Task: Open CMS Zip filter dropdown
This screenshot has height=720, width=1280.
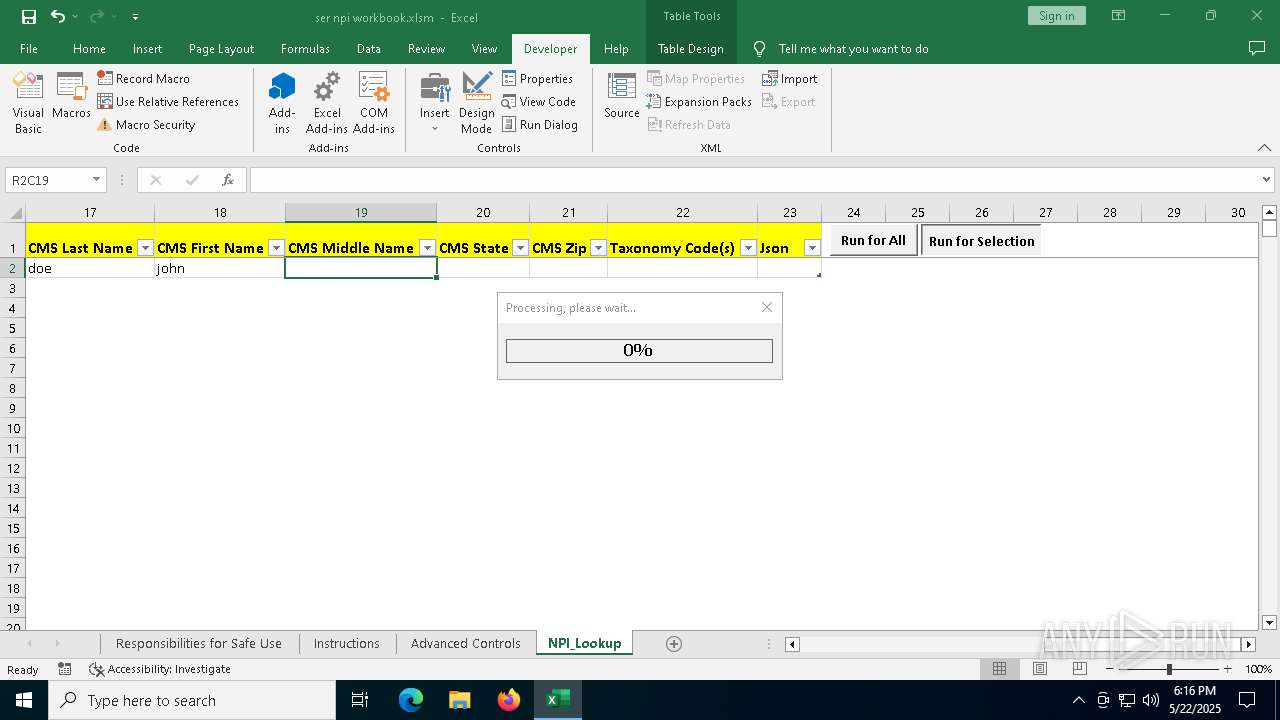Action: (598, 248)
